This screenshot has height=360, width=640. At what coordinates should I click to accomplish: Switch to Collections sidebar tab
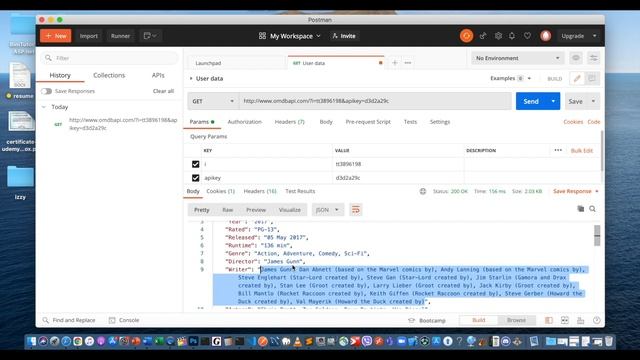(x=109, y=76)
